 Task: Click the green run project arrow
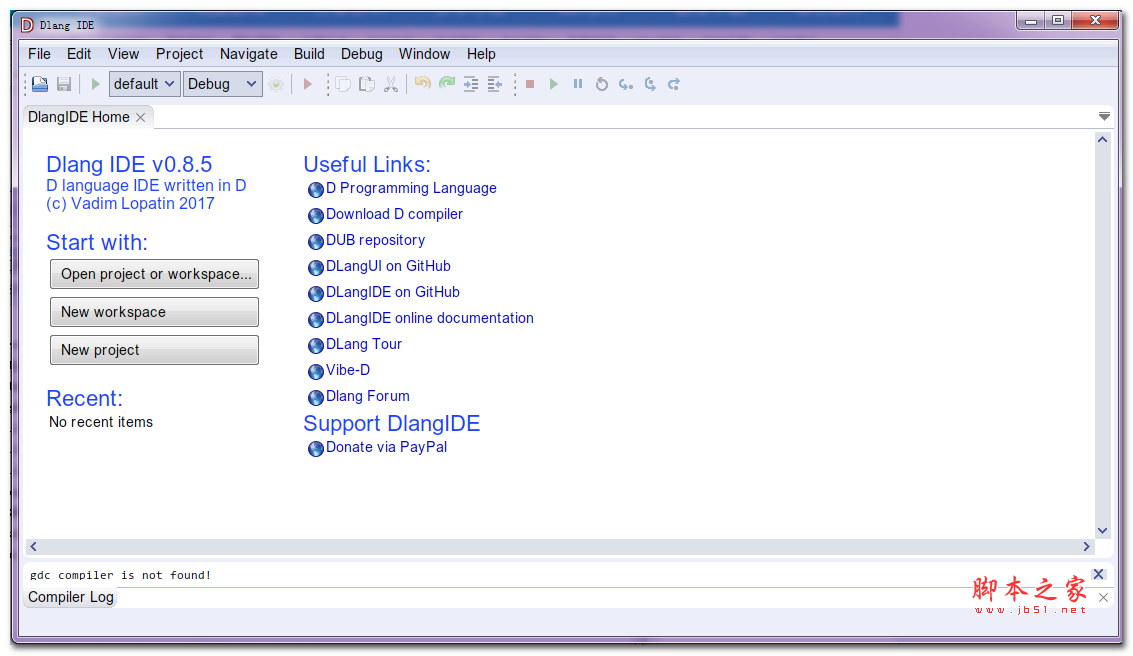[95, 84]
